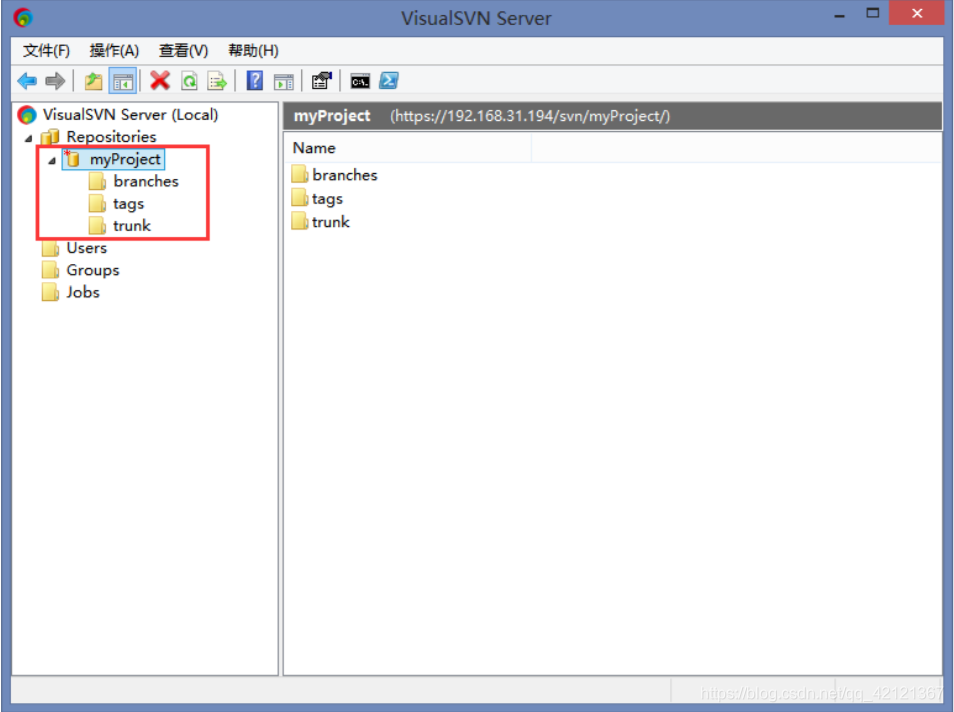The width and height of the screenshot is (954, 712).
Task: Refresh the view with the green refresh icon
Action: pyautogui.click(x=189, y=80)
